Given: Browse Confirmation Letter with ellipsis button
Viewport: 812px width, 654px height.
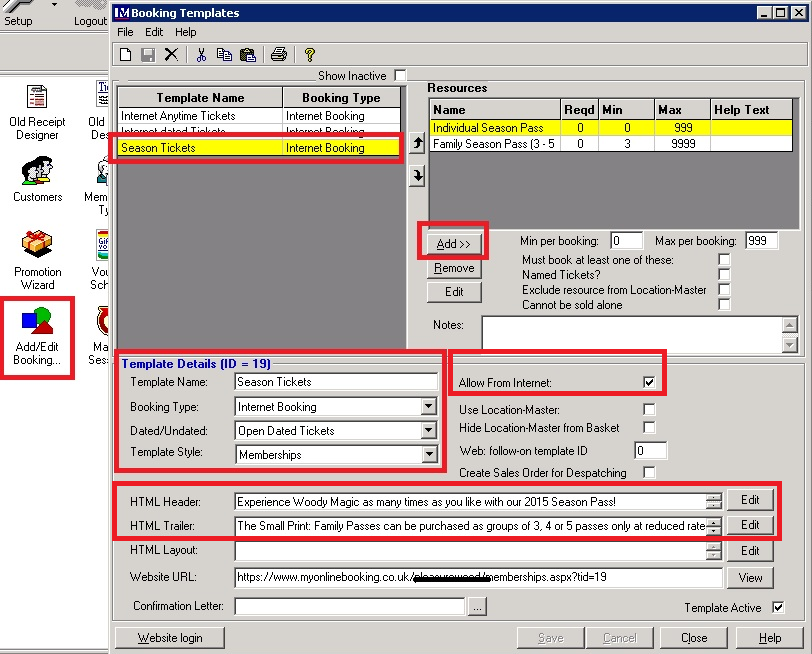Looking at the screenshot, I should [477, 606].
